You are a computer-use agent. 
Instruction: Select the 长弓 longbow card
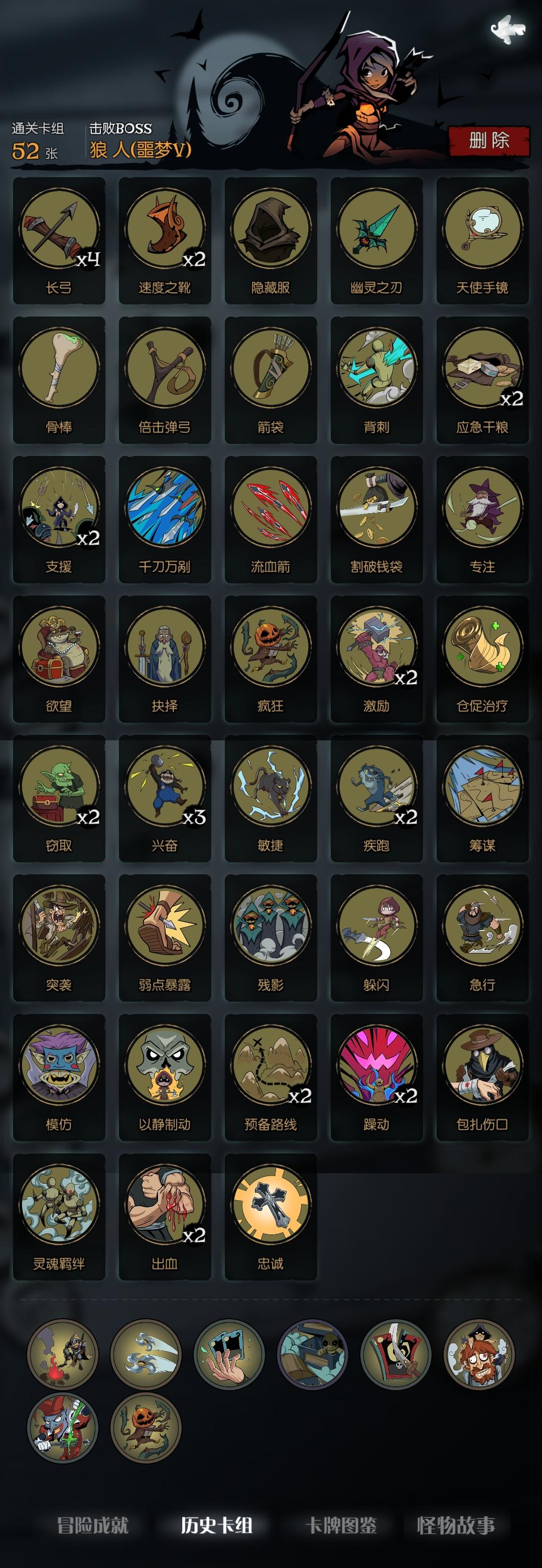59,241
